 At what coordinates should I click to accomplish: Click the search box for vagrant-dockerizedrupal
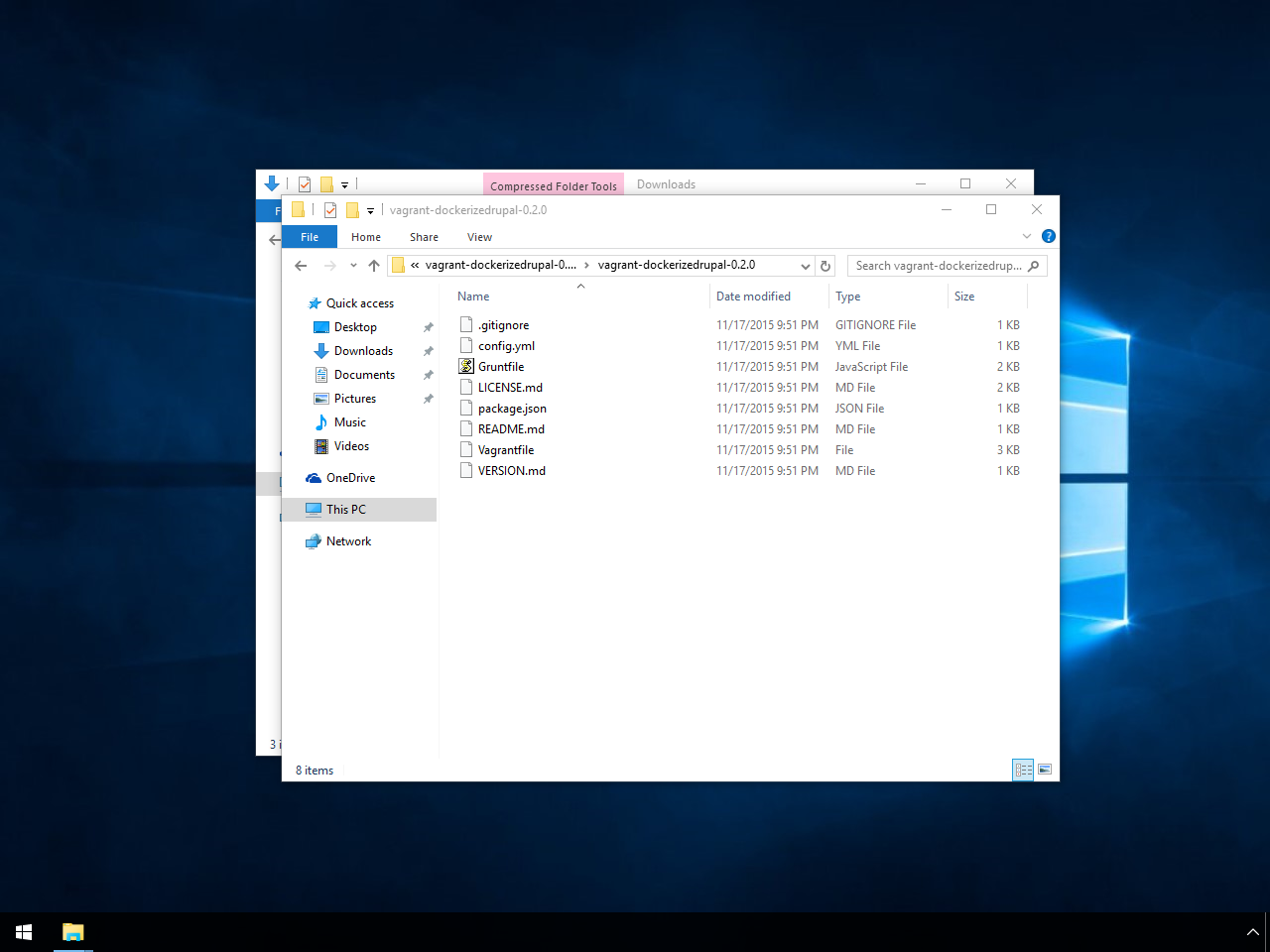947,266
